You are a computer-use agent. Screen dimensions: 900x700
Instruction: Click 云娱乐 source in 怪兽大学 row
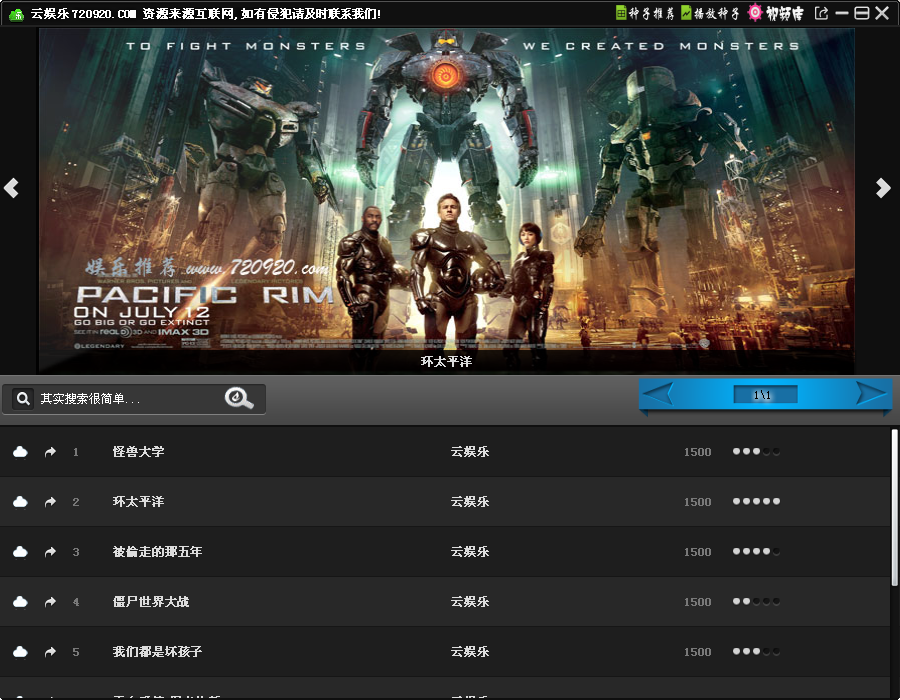pyautogui.click(x=470, y=452)
